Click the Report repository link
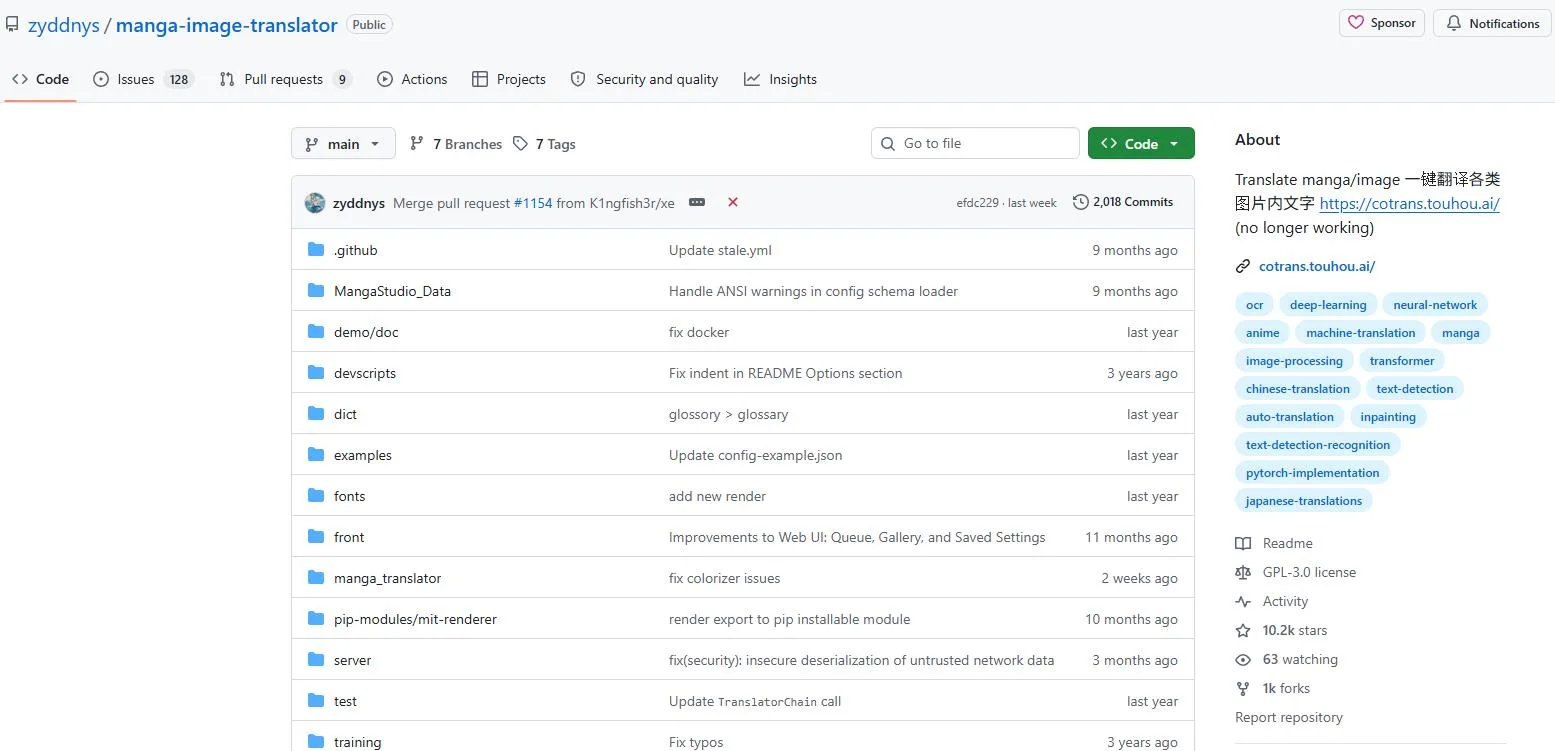The image size is (1555, 751). (x=1289, y=717)
